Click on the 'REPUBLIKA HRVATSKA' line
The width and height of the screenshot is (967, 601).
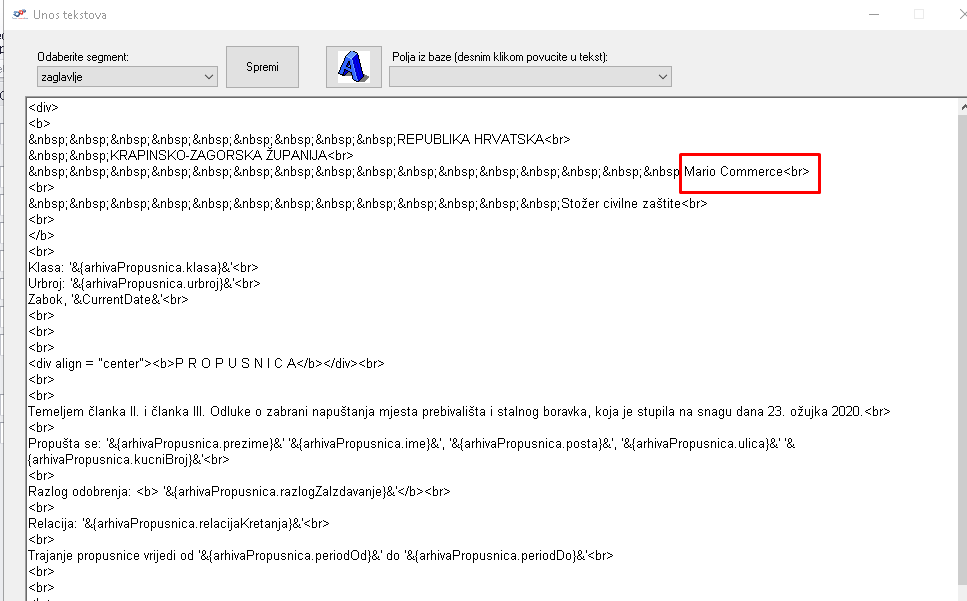tap(470, 140)
